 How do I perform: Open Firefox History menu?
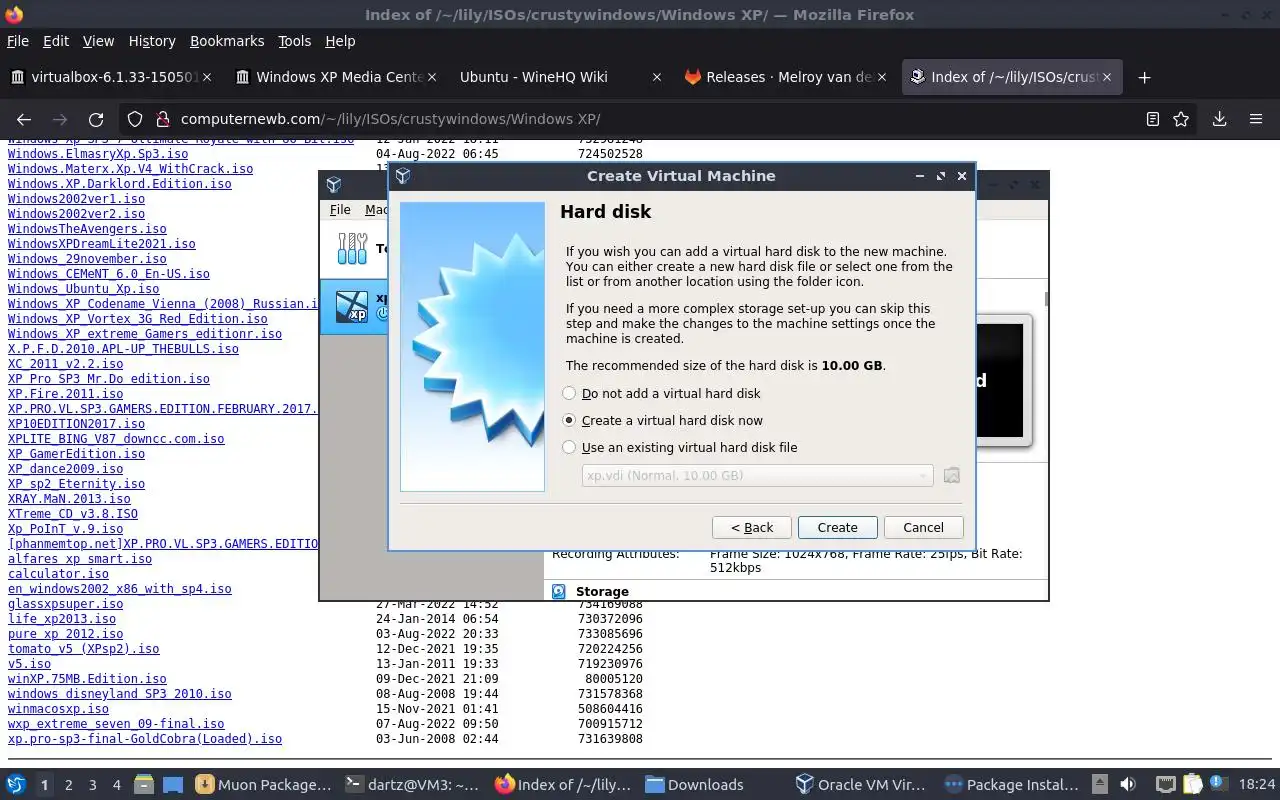(x=152, y=41)
